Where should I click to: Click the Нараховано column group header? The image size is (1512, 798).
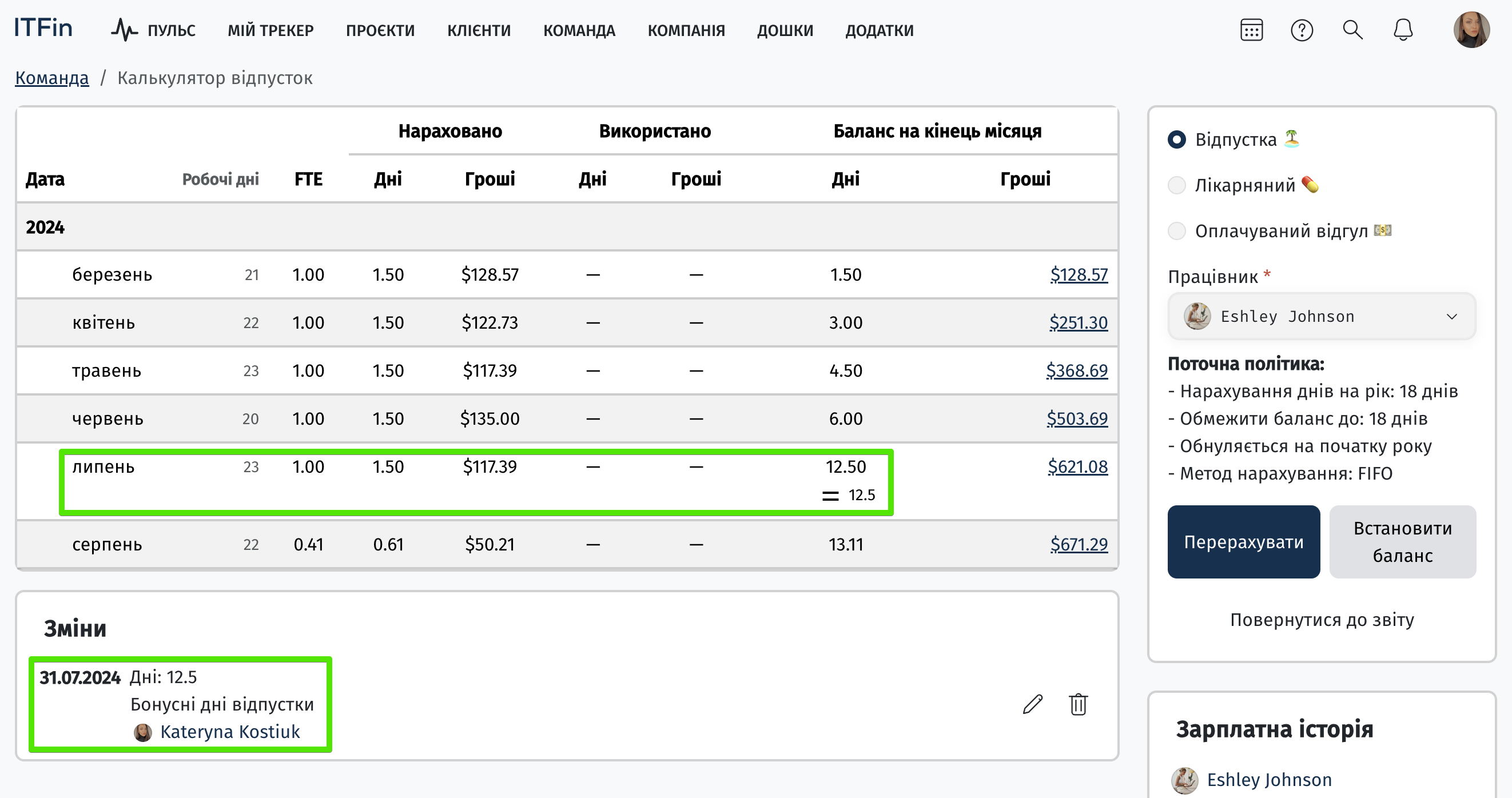(450, 131)
